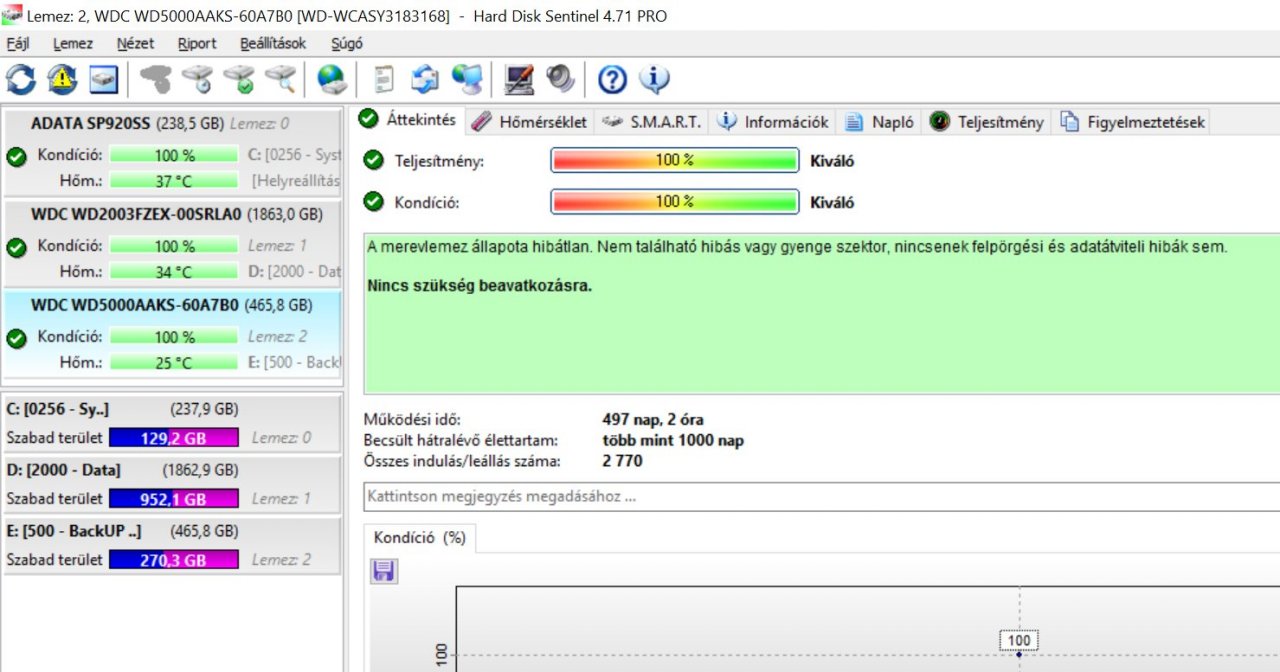
Task: Click the green status icon of ADATA SP920SS
Action: pyautogui.click(x=16, y=157)
